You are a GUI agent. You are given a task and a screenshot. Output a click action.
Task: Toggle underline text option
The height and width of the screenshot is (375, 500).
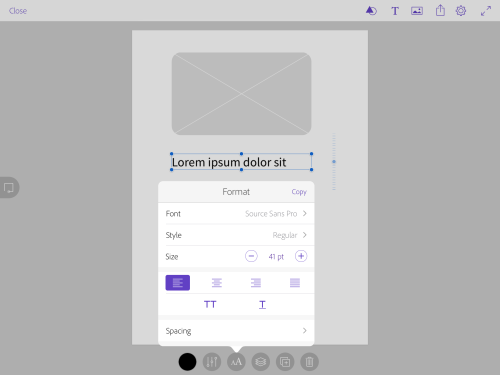click(262, 305)
